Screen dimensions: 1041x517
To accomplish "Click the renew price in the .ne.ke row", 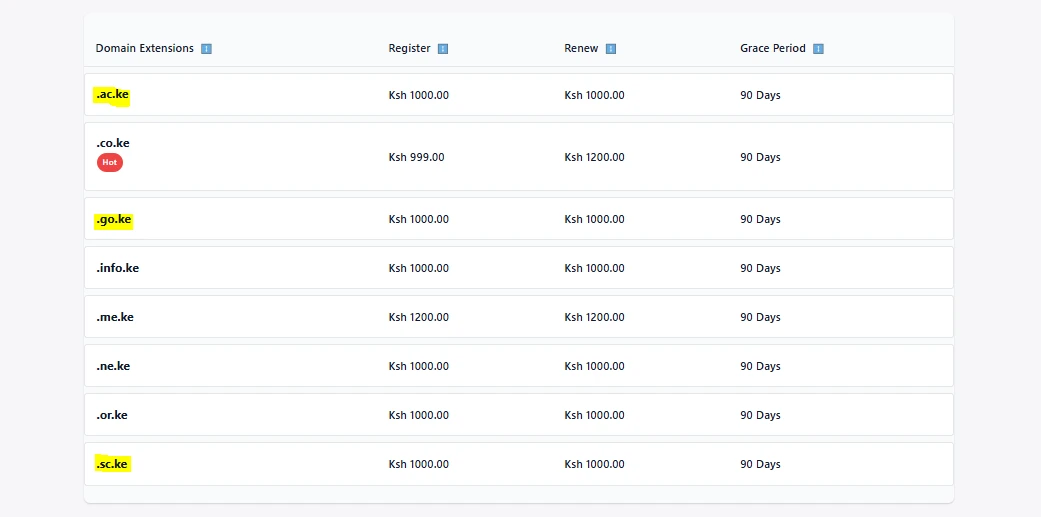I will pos(594,366).
